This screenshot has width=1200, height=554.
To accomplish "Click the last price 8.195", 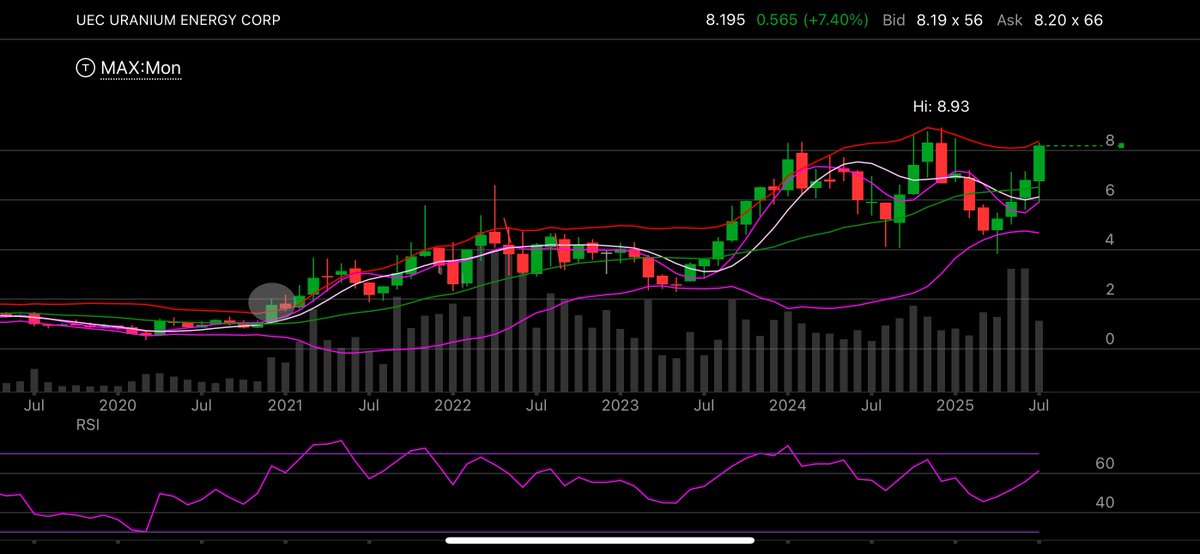I will point(724,20).
